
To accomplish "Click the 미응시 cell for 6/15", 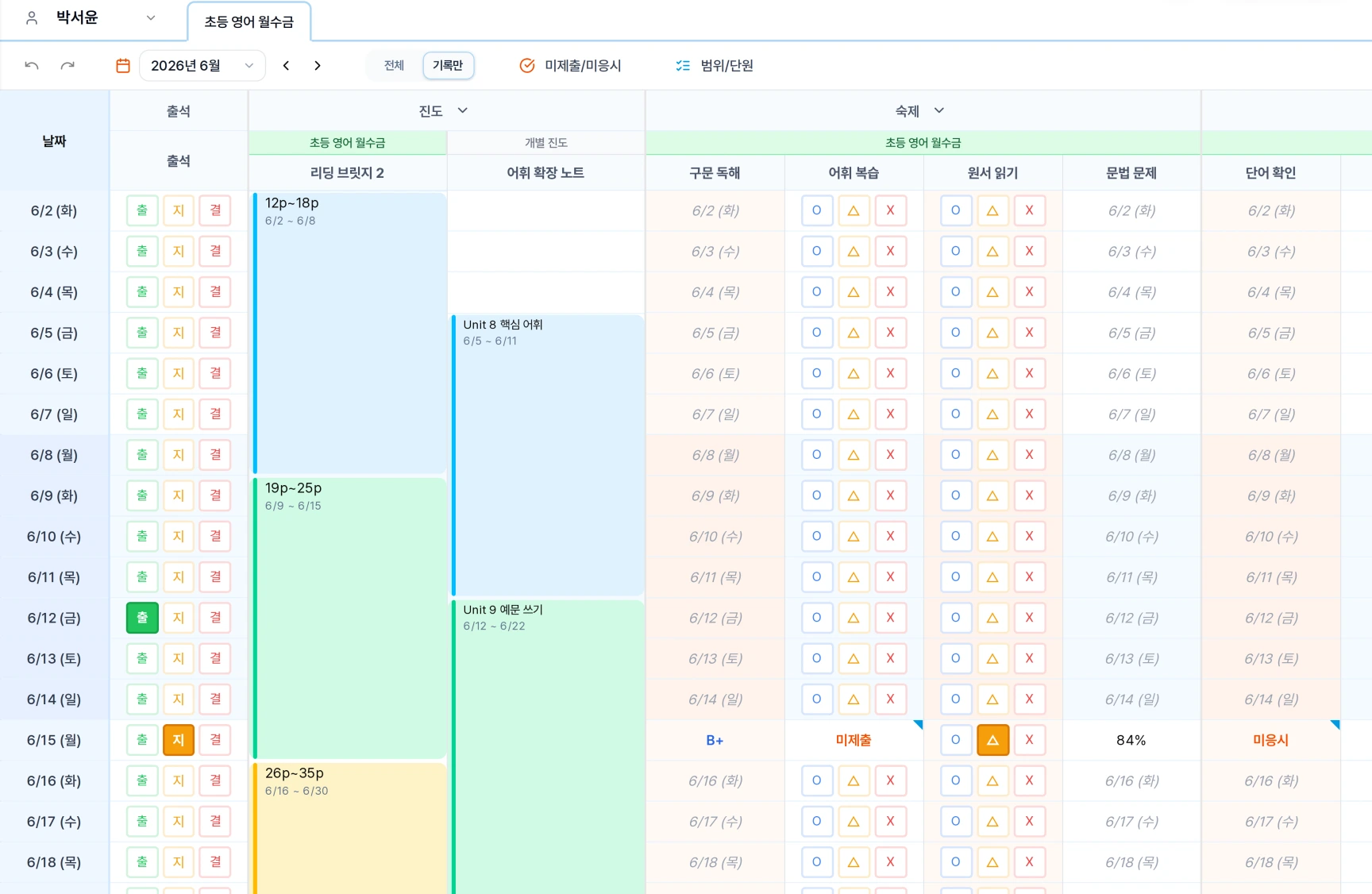I will (1270, 740).
